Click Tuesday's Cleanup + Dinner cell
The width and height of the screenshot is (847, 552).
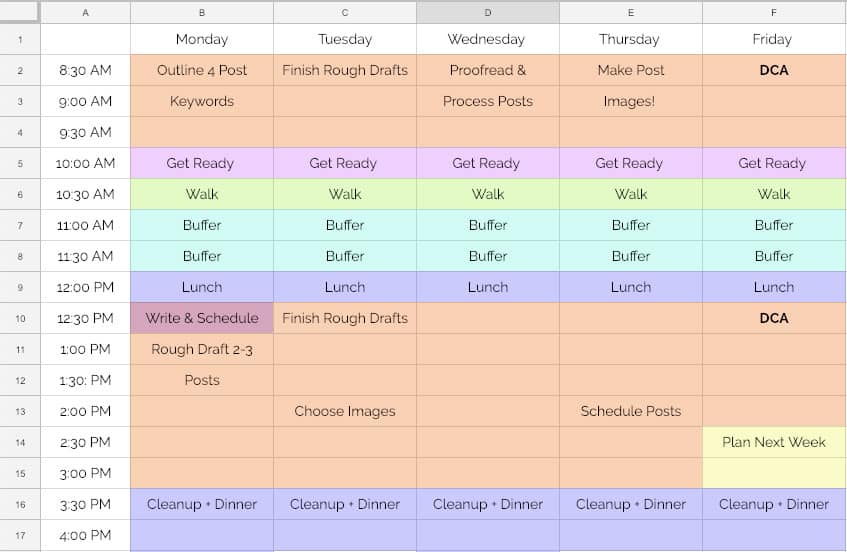click(345, 504)
